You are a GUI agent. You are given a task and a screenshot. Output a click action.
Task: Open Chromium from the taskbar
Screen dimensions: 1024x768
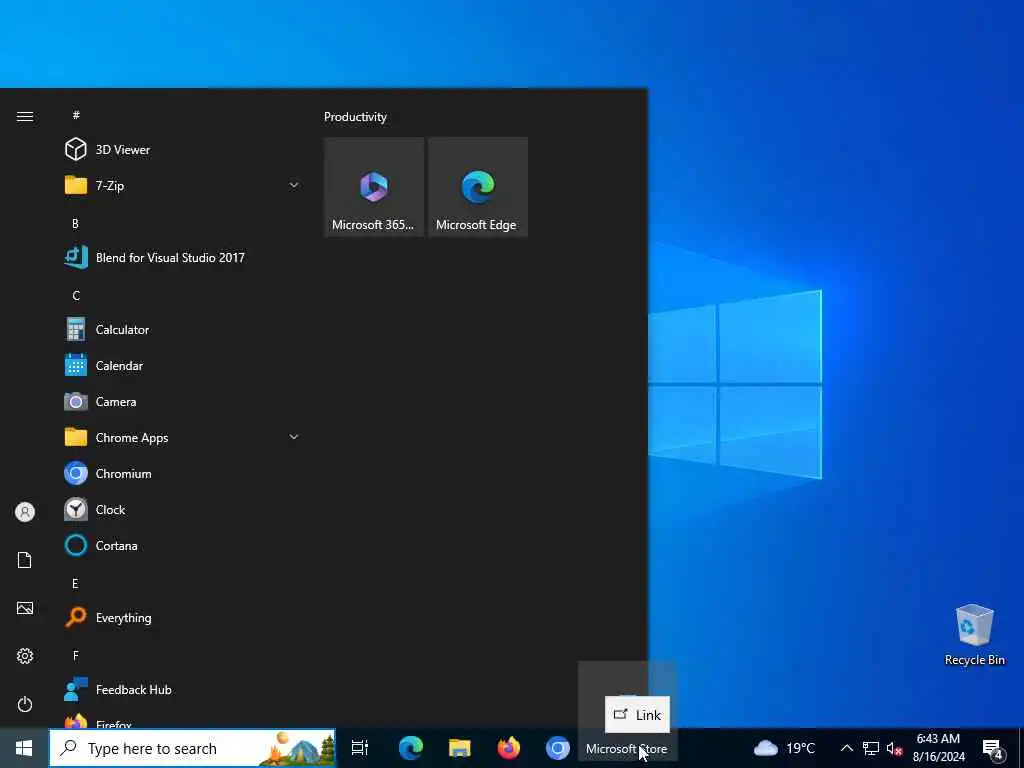(x=558, y=748)
